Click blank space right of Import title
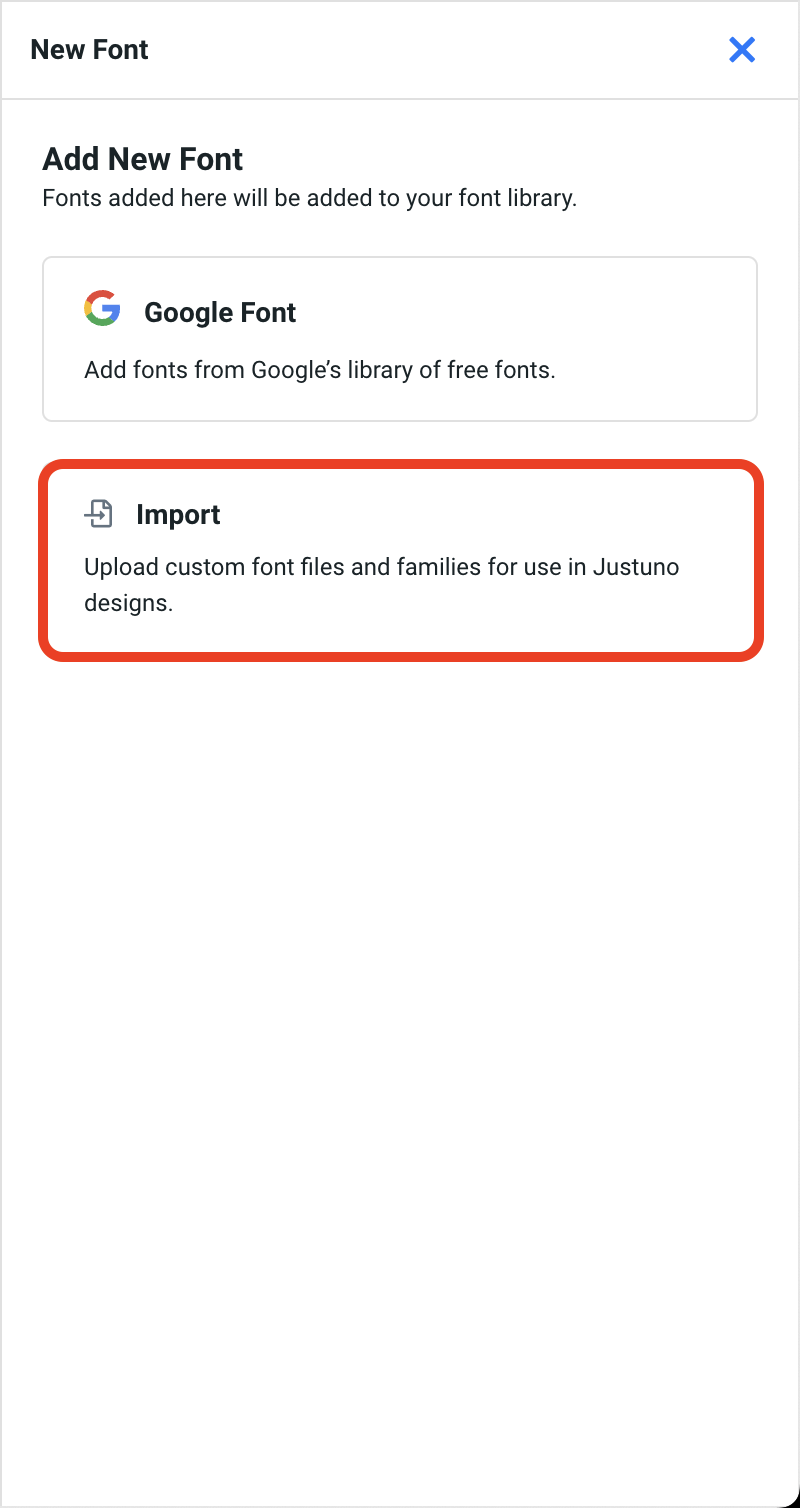 pos(500,515)
